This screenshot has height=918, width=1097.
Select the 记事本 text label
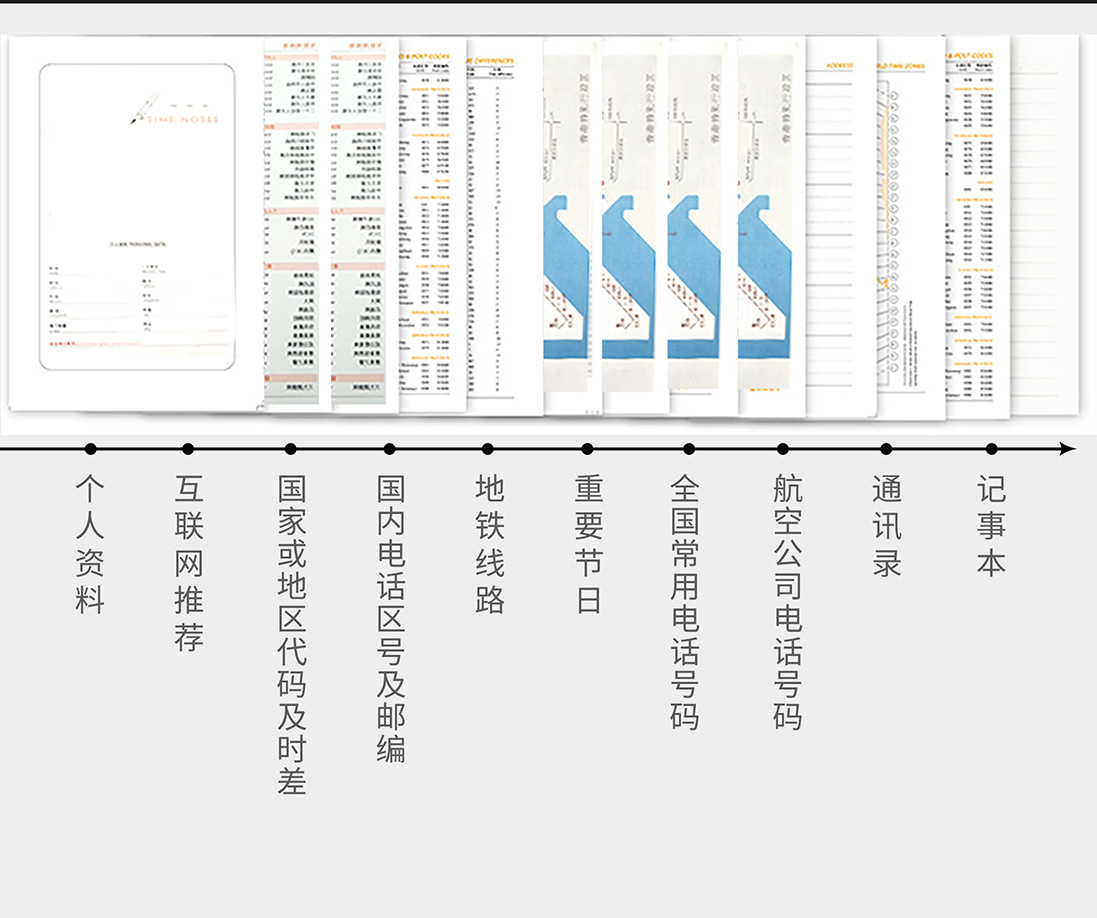[991, 526]
